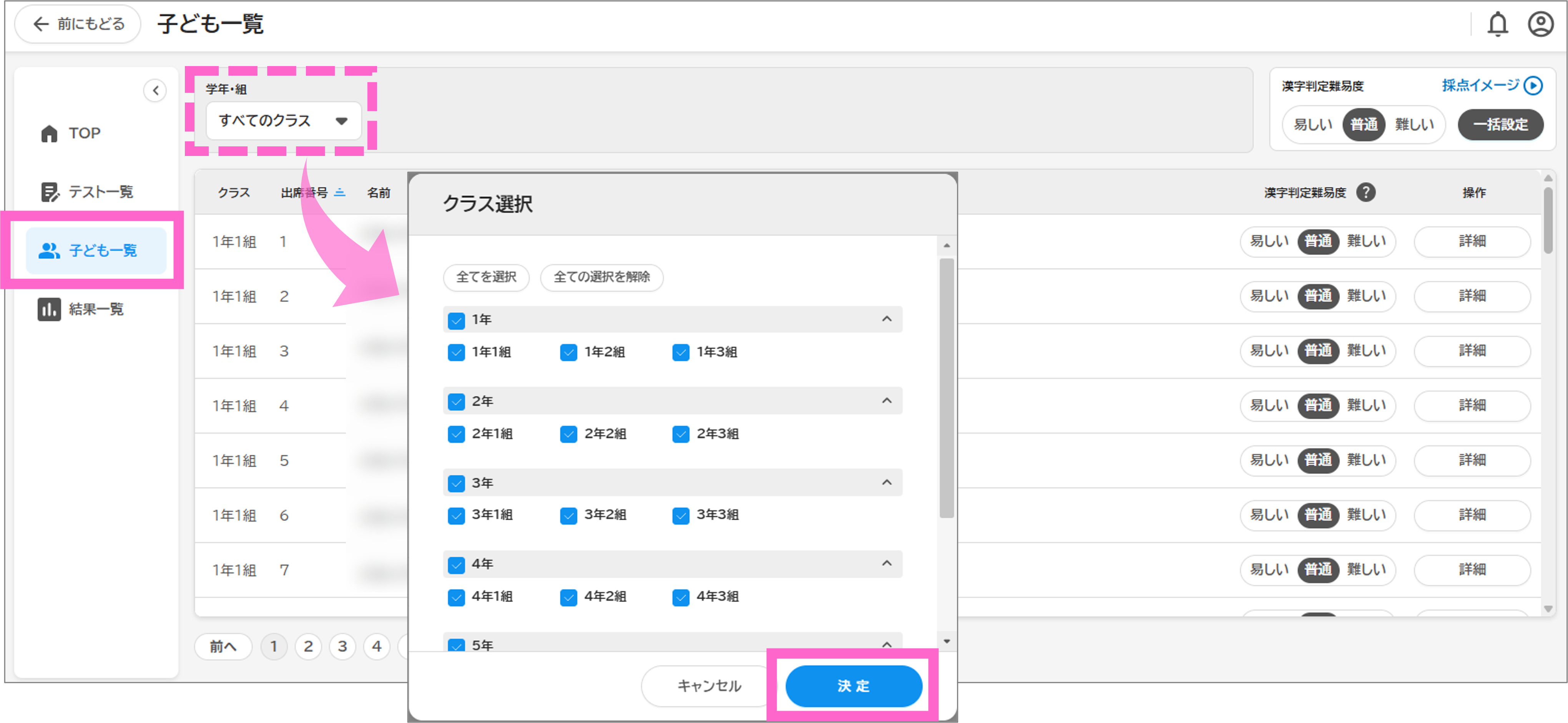
Task: Click the TOP home icon in sidebar
Action: [49, 133]
